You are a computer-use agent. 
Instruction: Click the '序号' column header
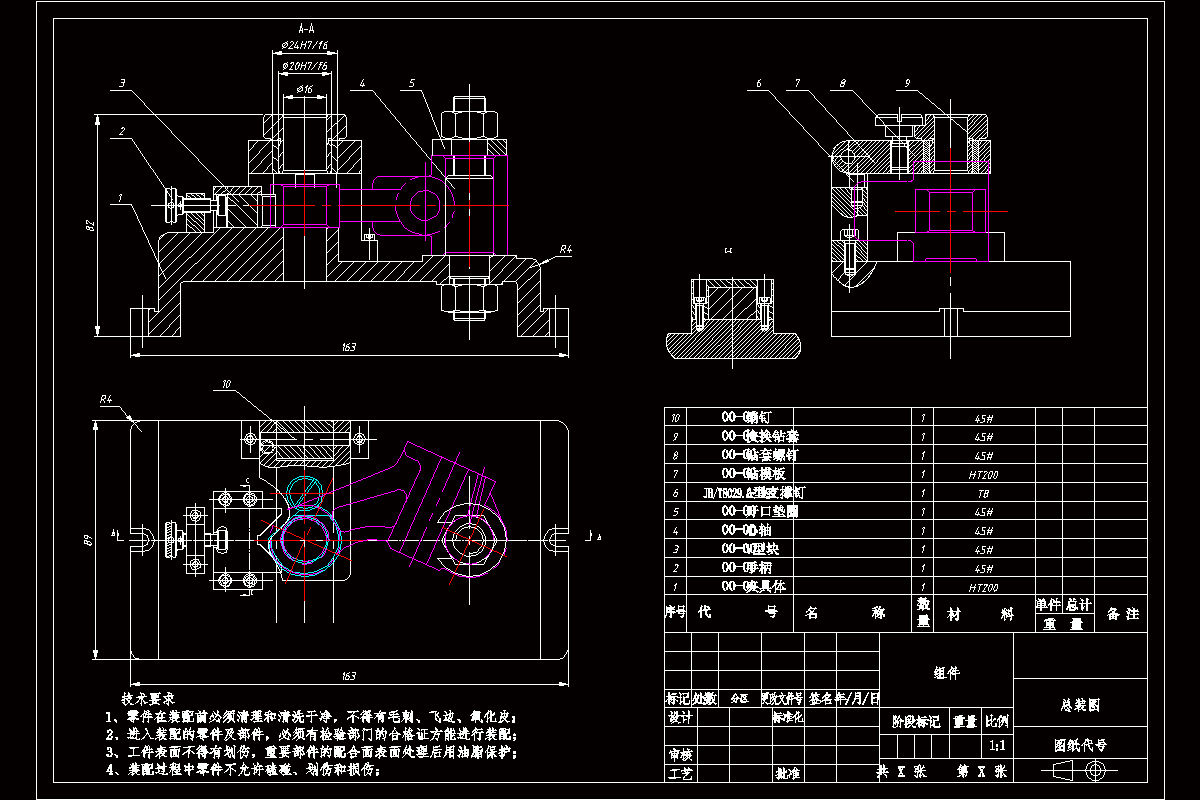point(677,612)
